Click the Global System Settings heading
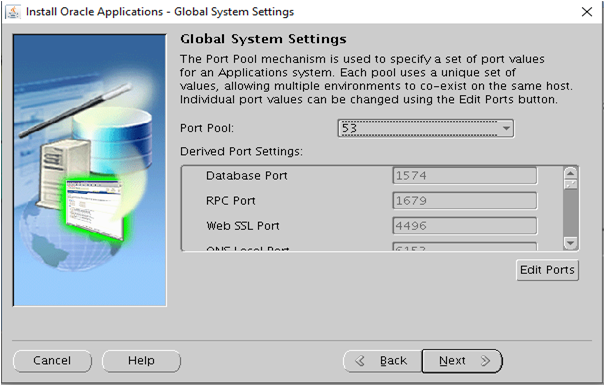 click(263, 39)
